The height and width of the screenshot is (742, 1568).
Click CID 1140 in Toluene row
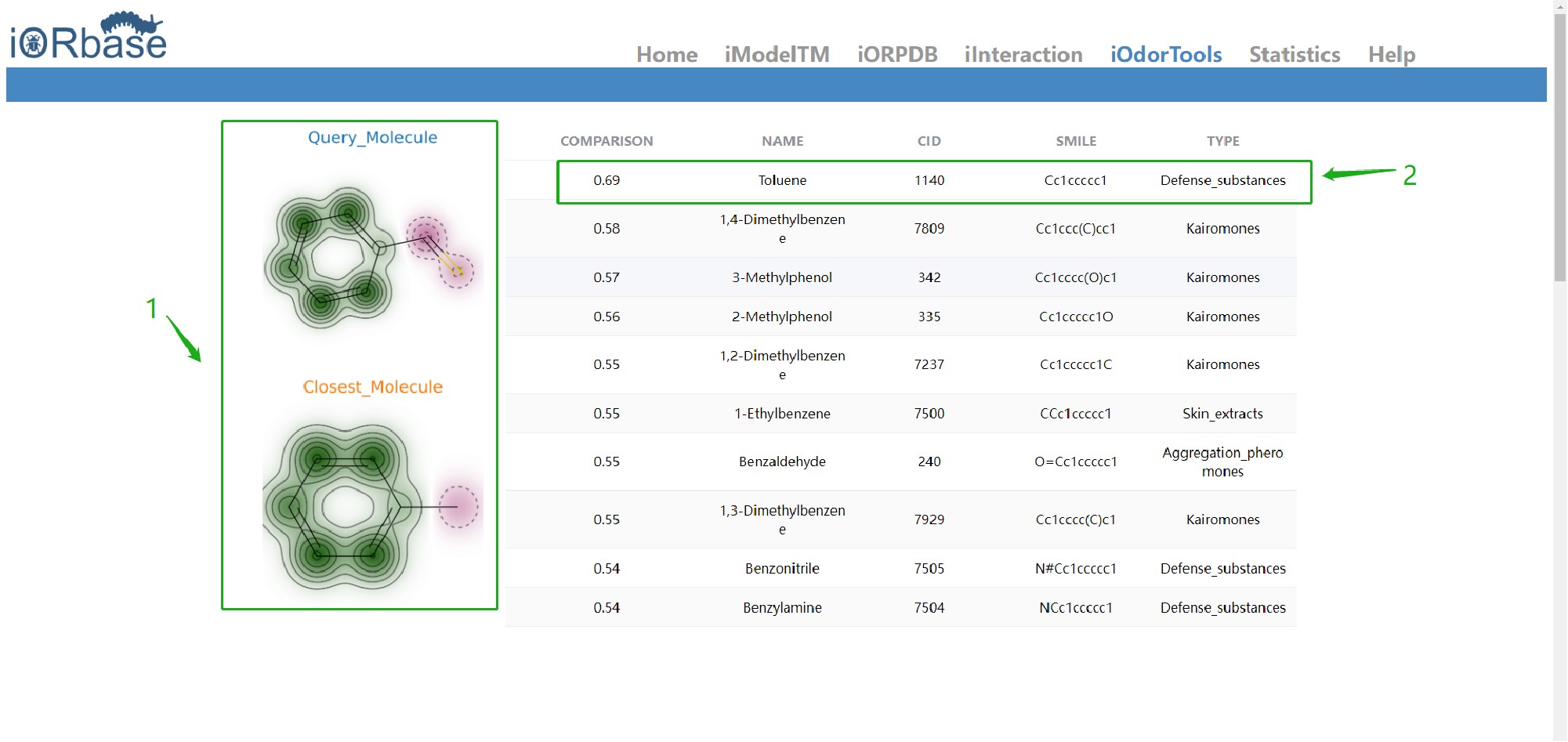coord(929,180)
